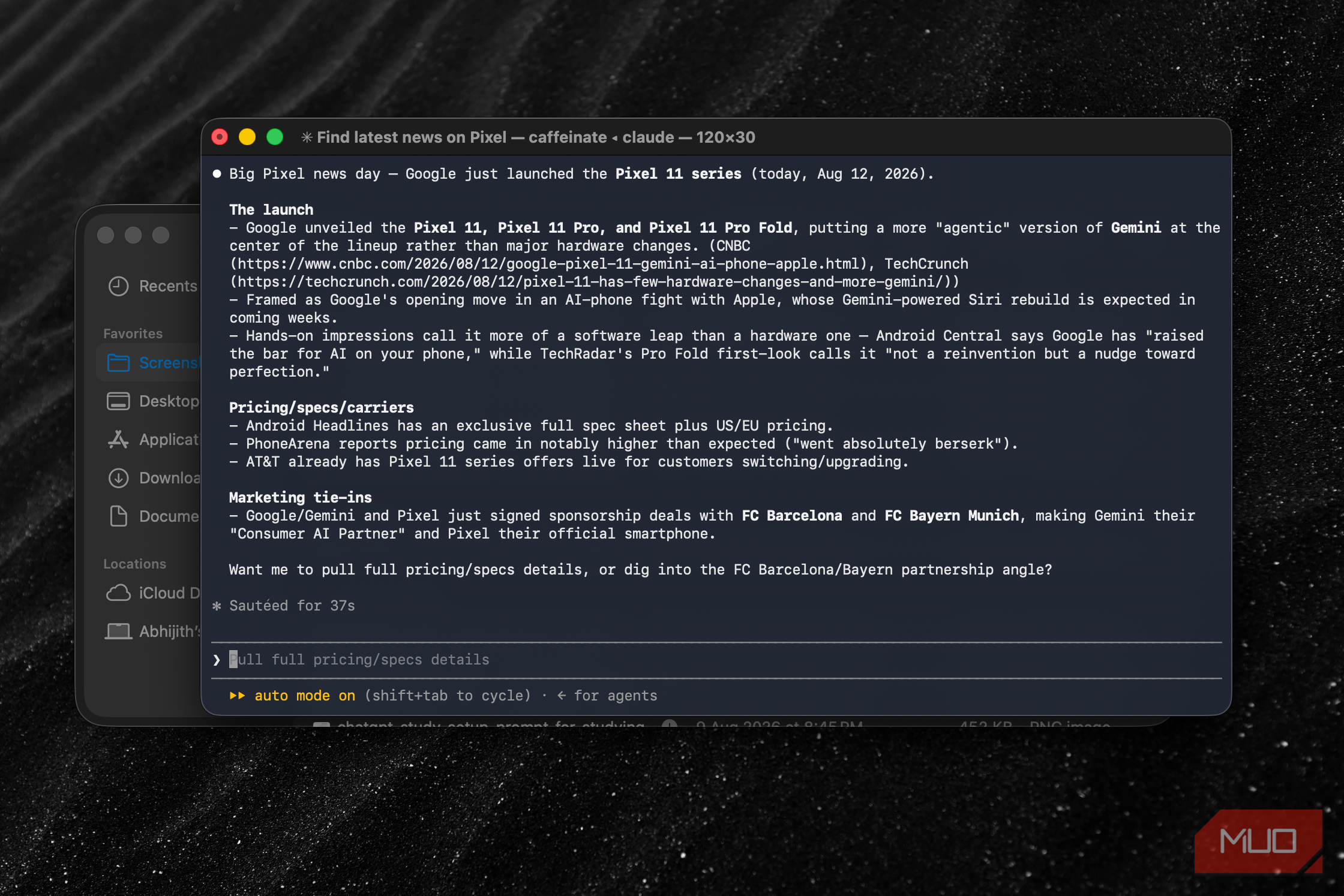Click the iCloud Drive cloud icon
Viewport: 1344px width, 896px height.
pos(118,593)
